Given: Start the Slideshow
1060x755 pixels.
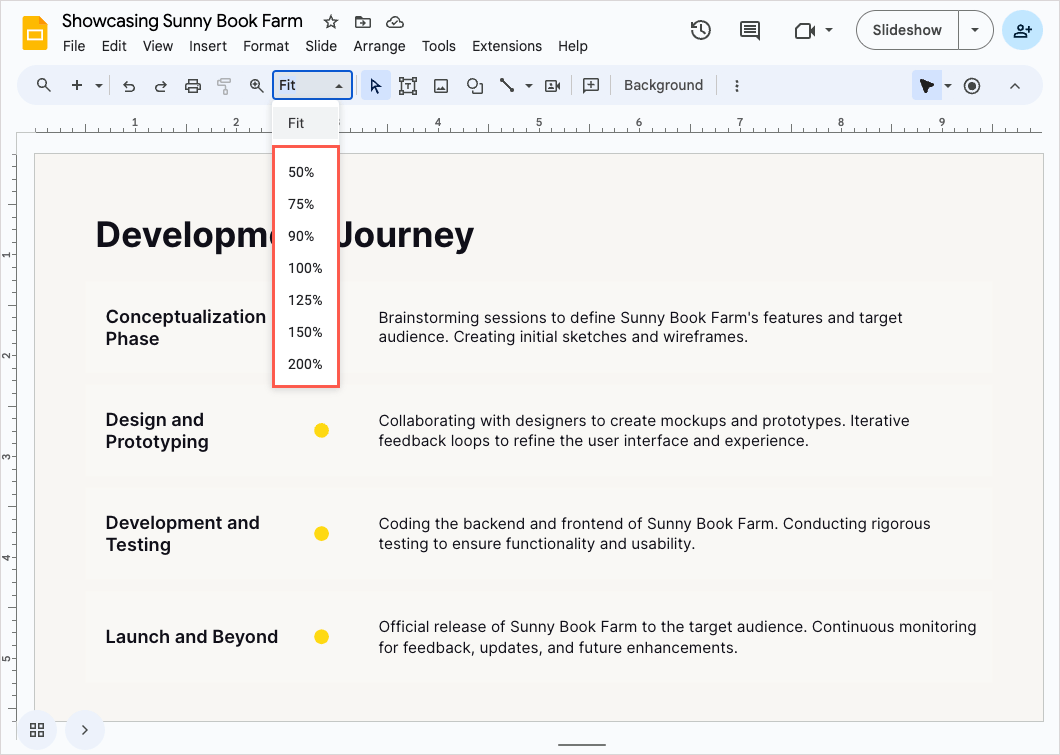Looking at the screenshot, I should click(x=907, y=30).
